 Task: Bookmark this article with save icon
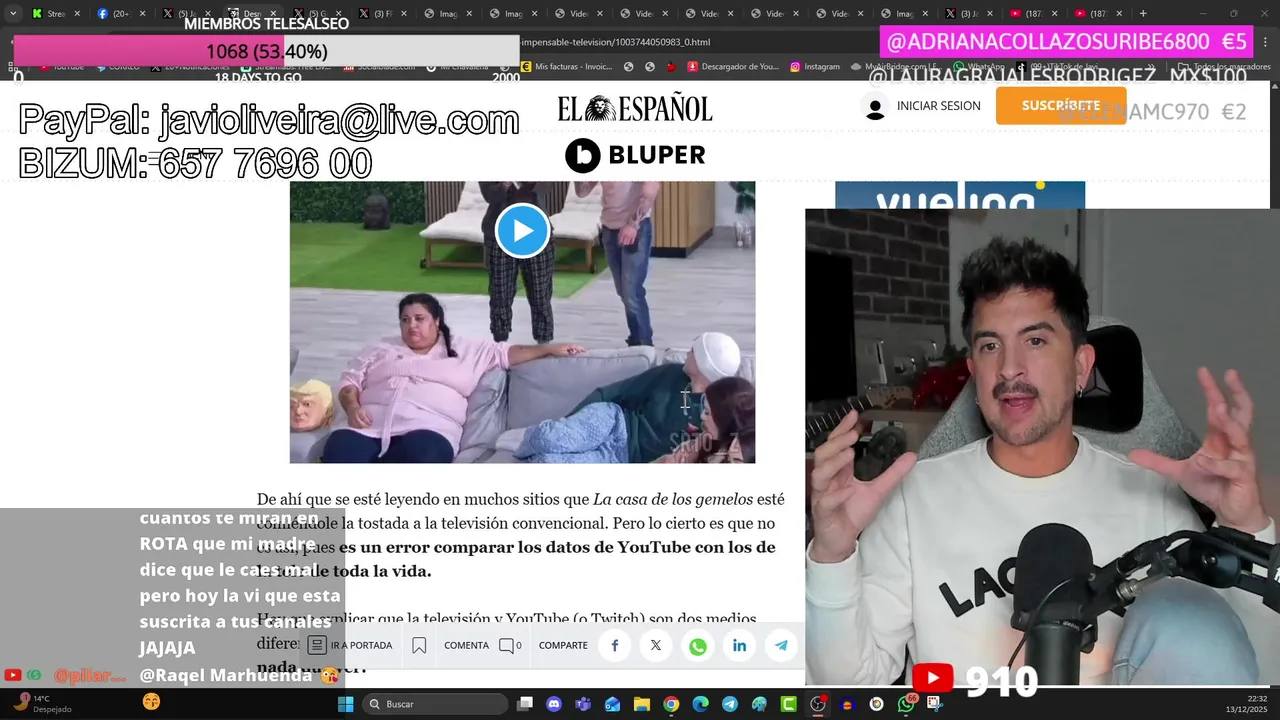(419, 646)
